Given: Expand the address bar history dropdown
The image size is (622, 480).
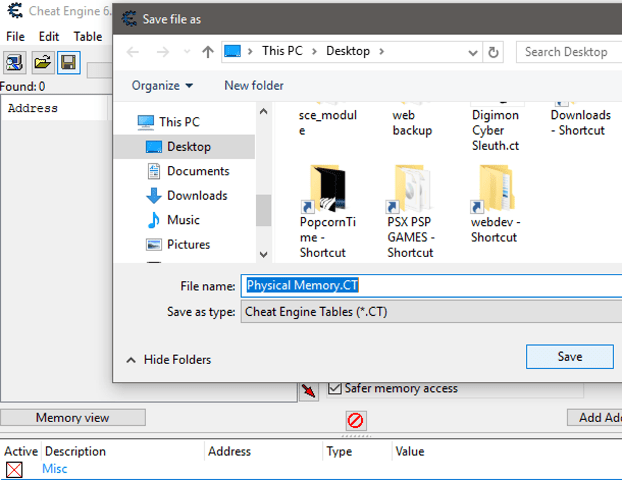Looking at the screenshot, I should tap(472, 52).
